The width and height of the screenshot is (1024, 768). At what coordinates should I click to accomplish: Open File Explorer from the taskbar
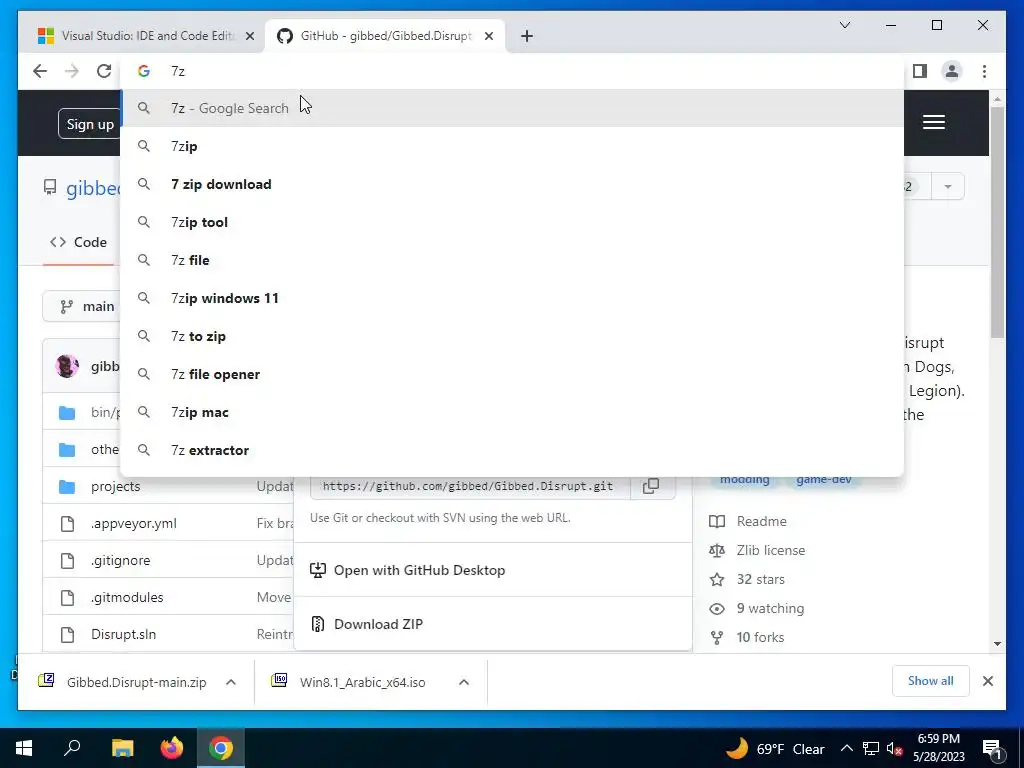[122, 748]
